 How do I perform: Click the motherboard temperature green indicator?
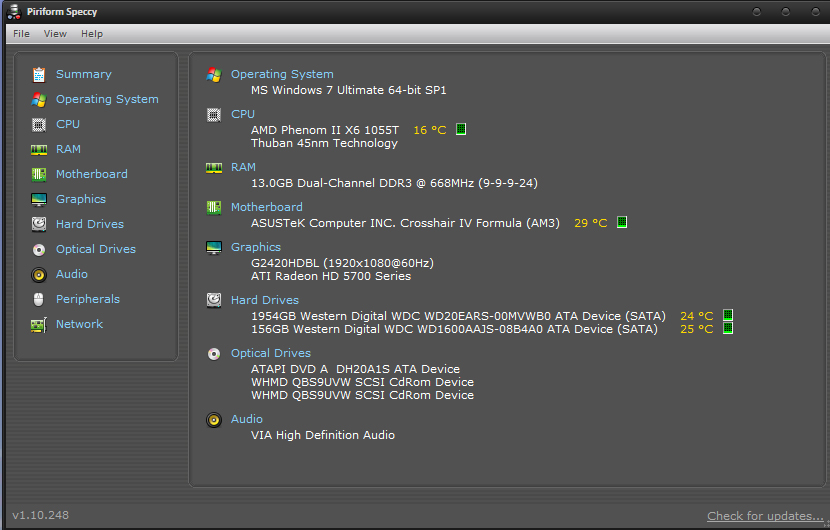tap(622, 222)
